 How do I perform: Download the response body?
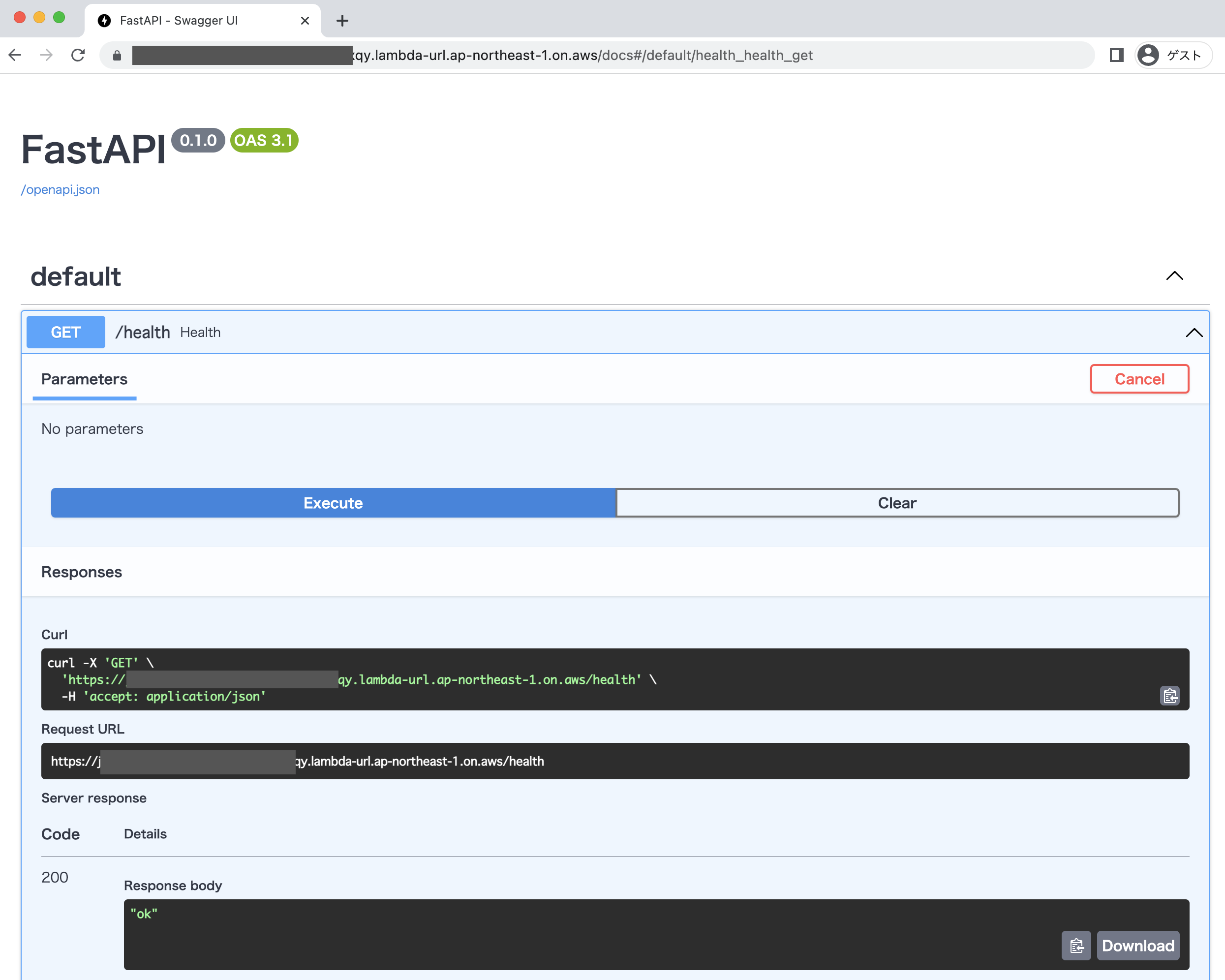pyautogui.click(x=1137, y=946)
